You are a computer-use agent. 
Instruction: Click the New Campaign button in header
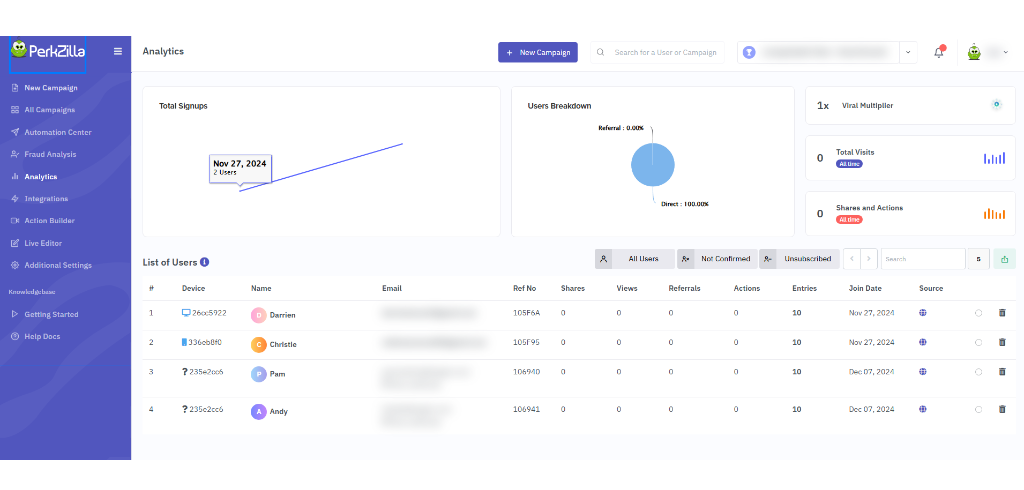click(538, 52)
